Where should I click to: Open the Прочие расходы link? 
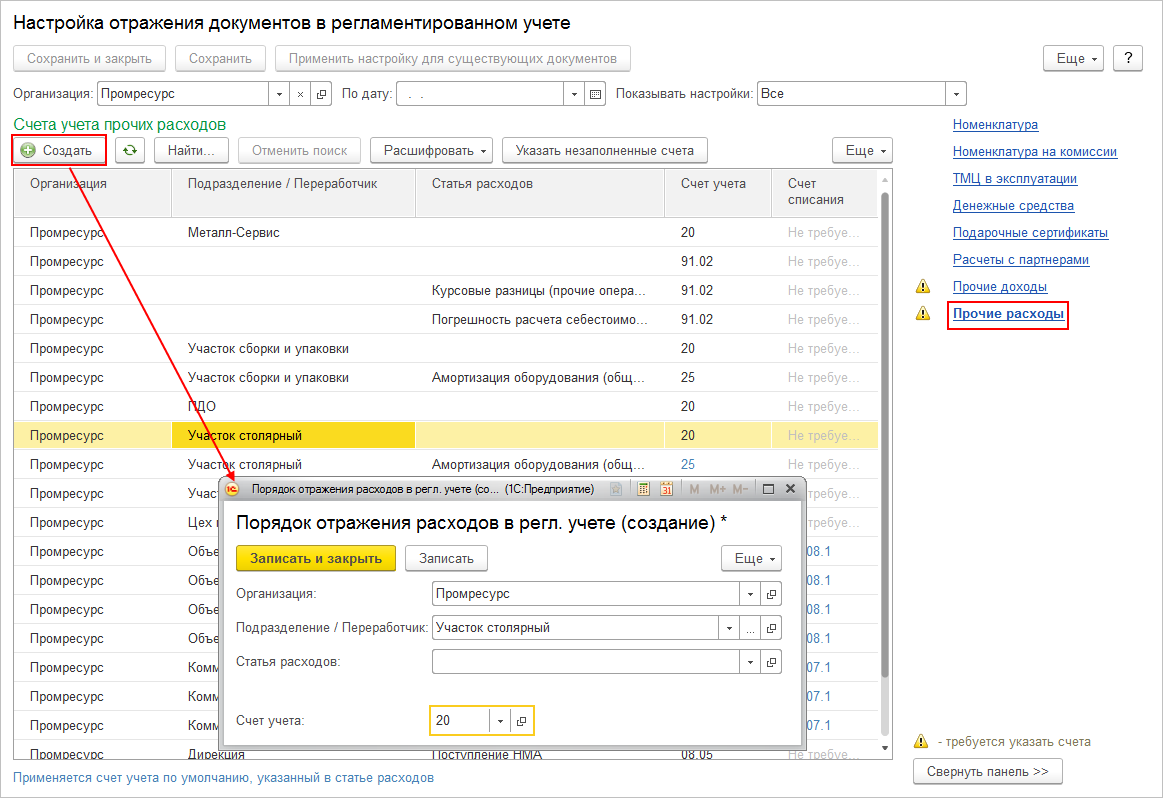(1008, 314)
